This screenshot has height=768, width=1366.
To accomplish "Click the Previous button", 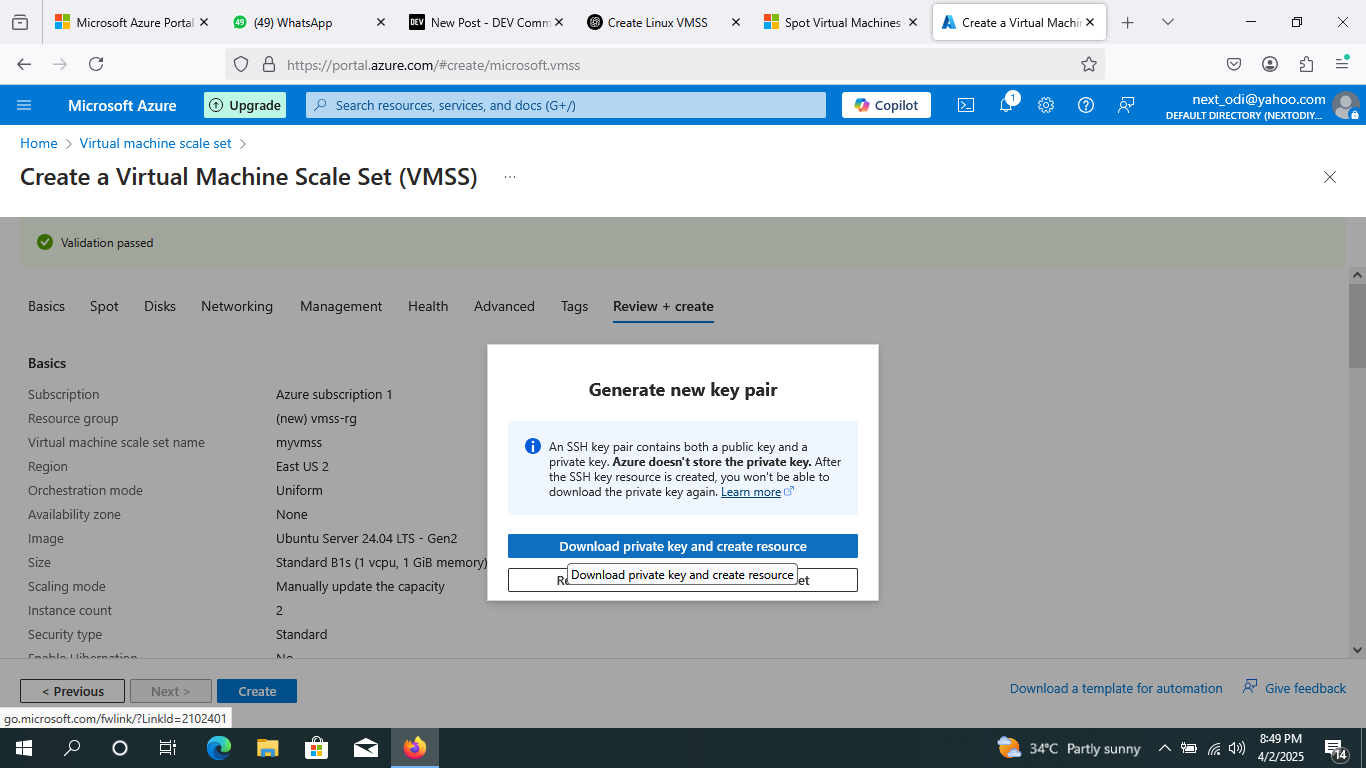I will coord(72,691).
